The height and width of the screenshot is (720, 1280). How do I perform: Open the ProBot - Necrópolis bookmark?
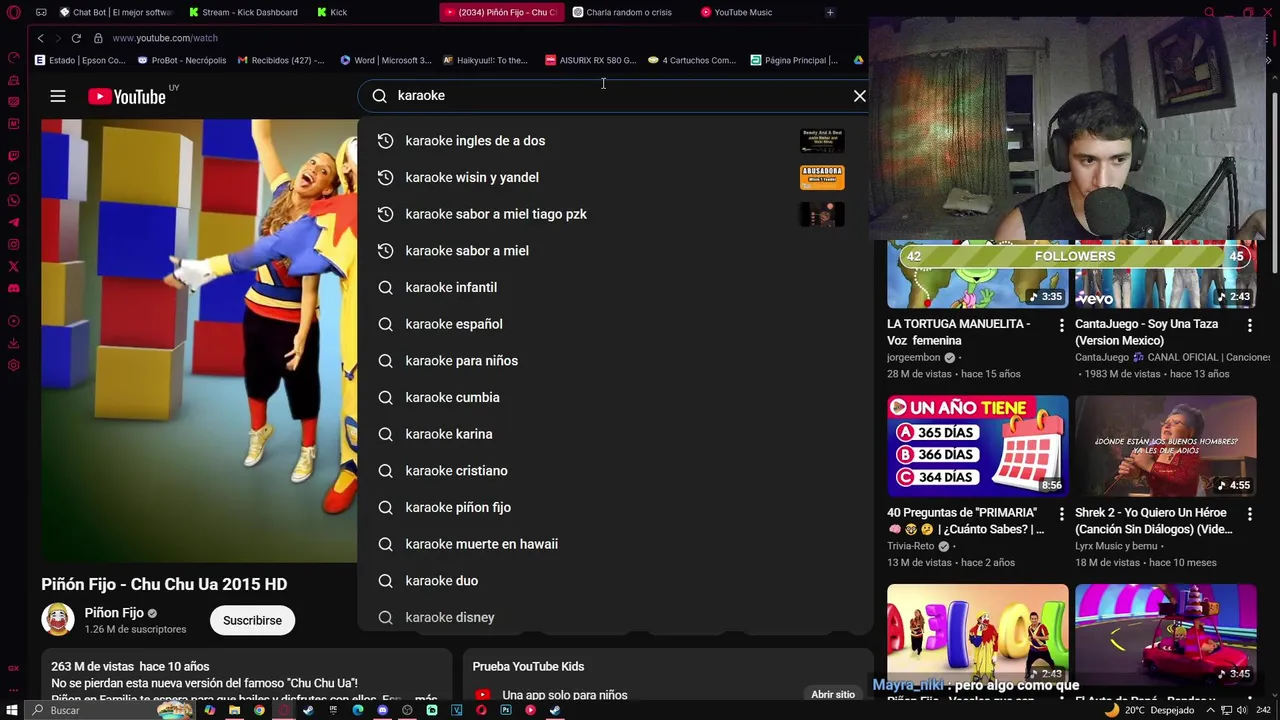(182, 60)
